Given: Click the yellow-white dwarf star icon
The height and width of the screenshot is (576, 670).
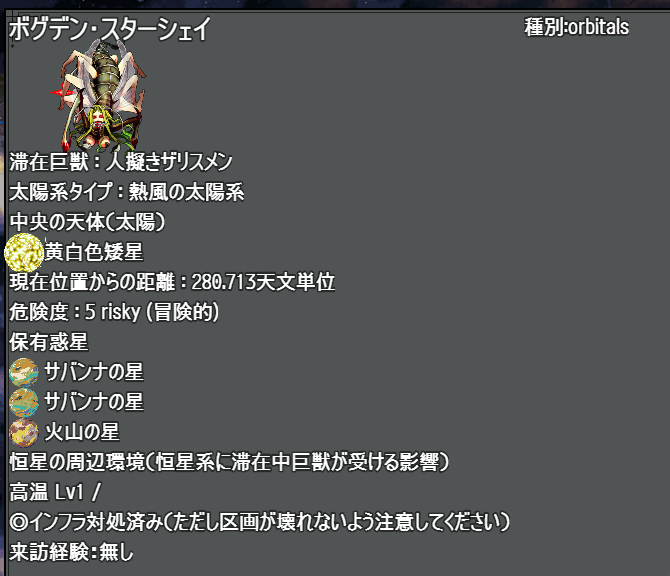Looking at the screenshot, I should pyautogui.click(x=24, y=253).
